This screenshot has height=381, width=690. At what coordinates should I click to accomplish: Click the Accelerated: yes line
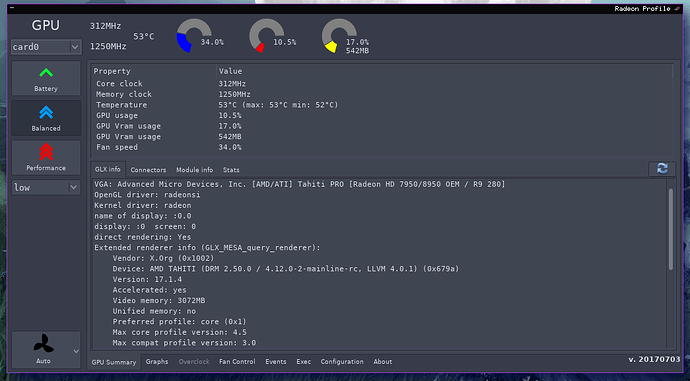click(x=149, y=290)
